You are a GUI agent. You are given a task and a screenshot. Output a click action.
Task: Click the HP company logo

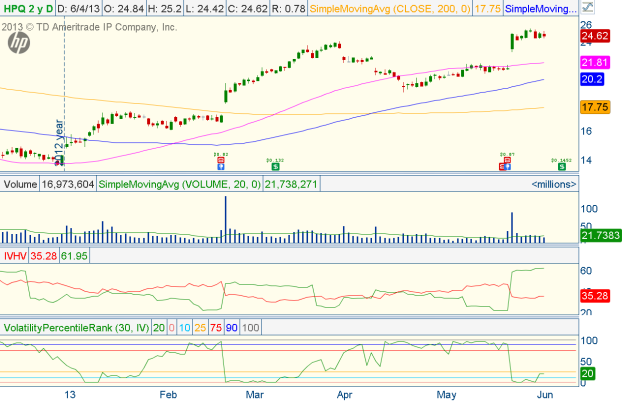[x=21, y=45]
